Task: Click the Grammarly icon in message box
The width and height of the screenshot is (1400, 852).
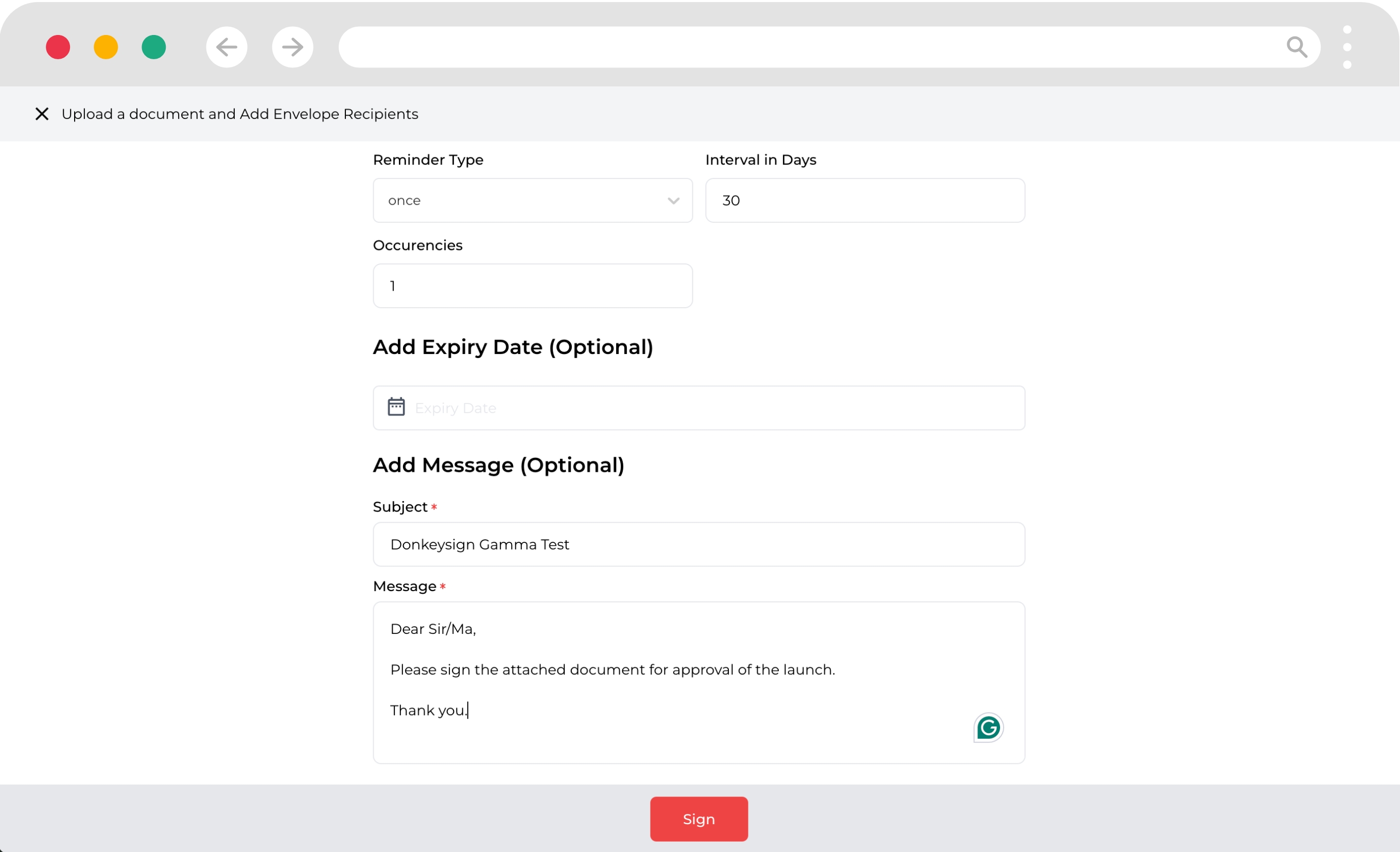Action: (x=988, y=727)
